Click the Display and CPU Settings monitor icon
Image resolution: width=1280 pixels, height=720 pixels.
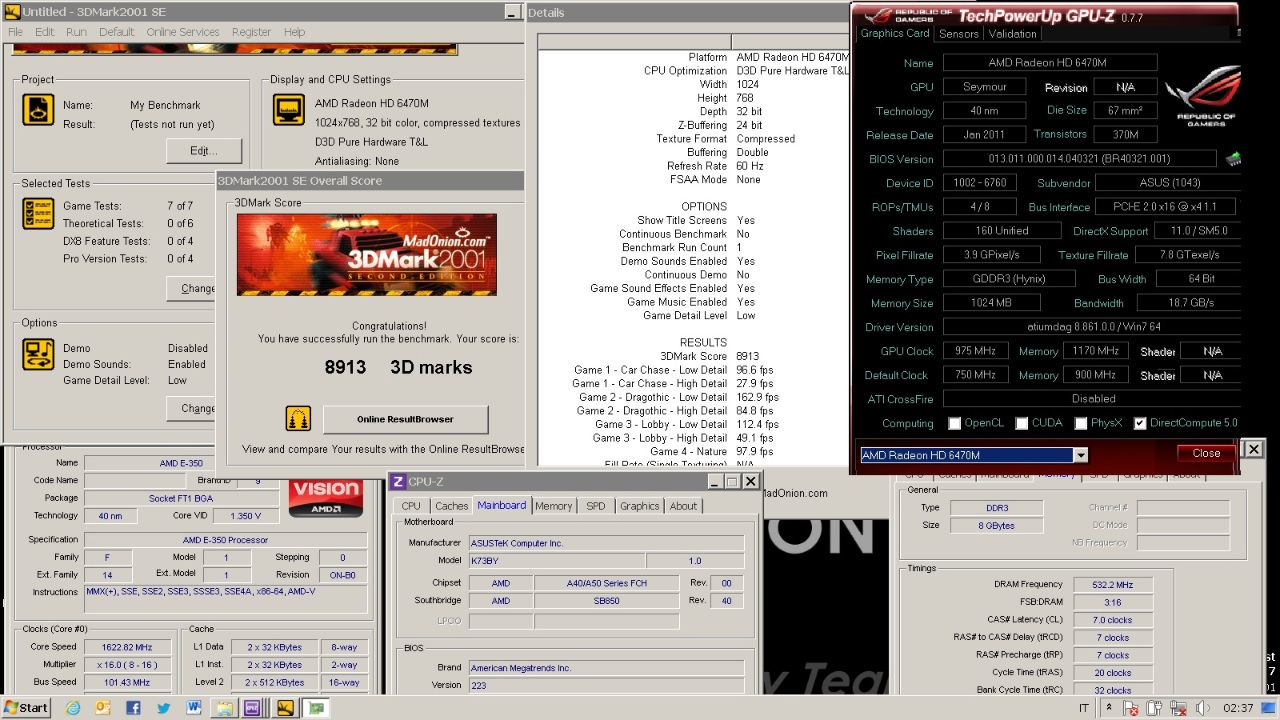click(289, 110)
